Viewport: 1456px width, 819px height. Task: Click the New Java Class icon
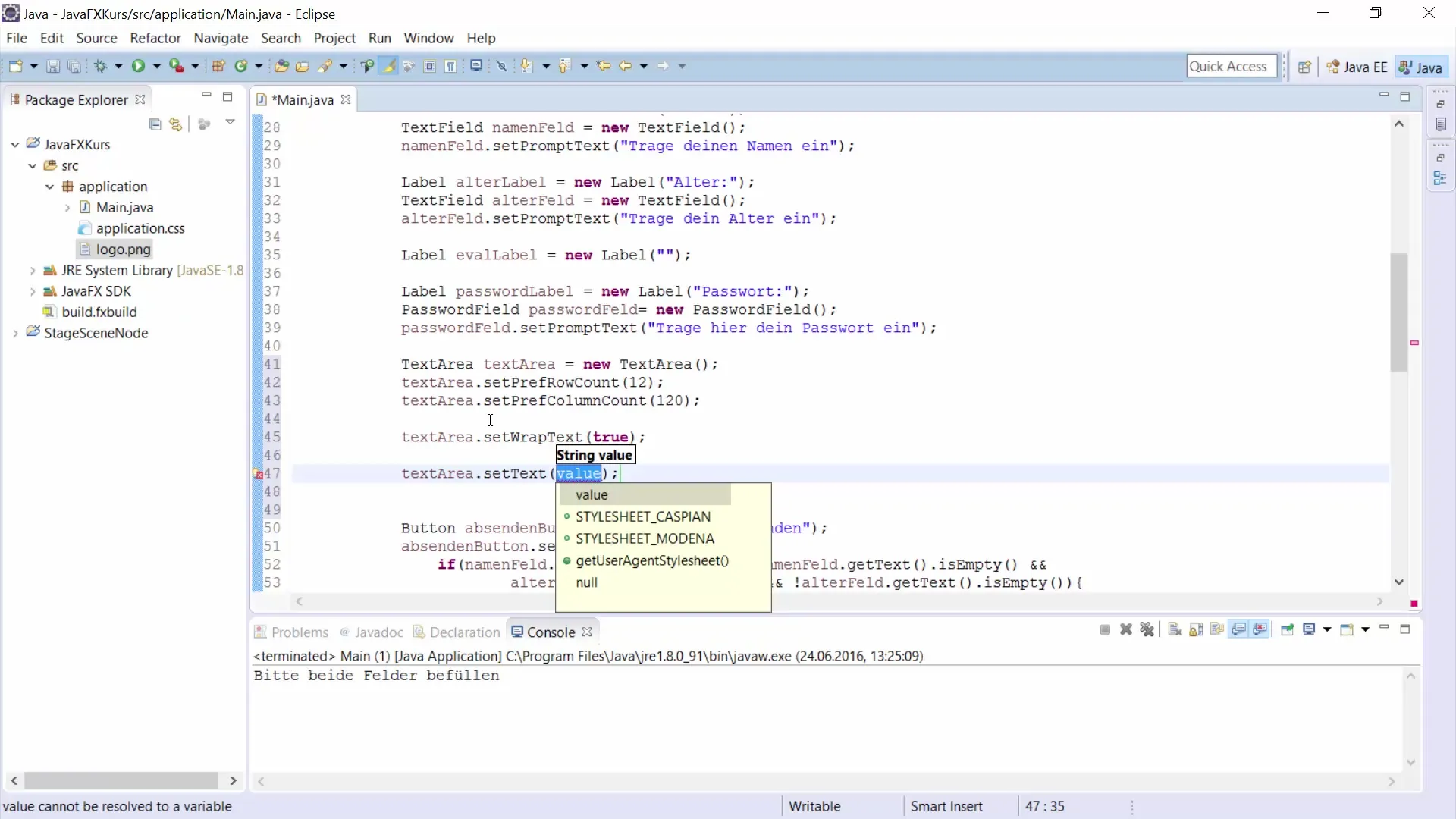[x=241, y=66]
